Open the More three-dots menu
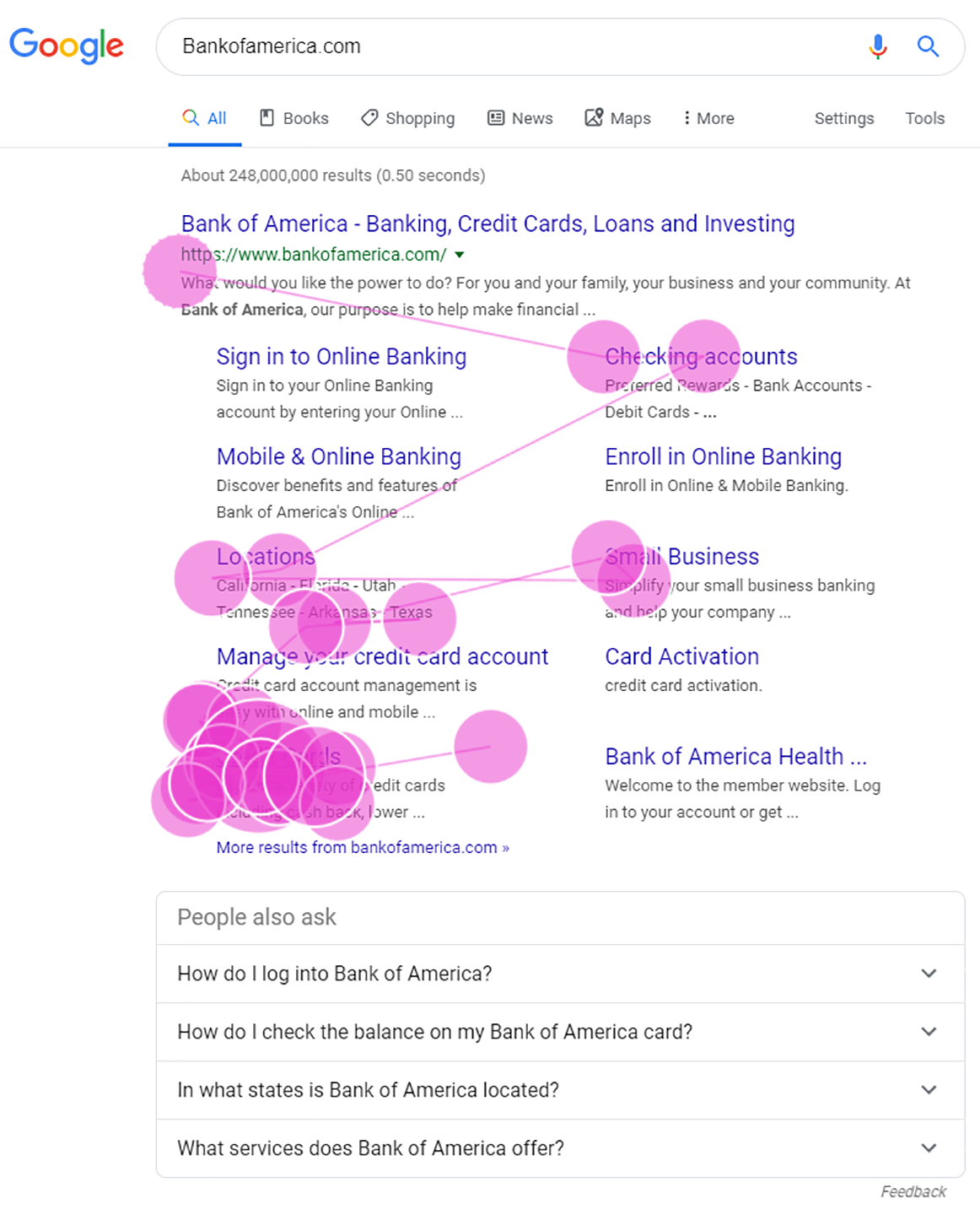The height and width of the screenshot is (1220, 980). click(x=687, y=118)
